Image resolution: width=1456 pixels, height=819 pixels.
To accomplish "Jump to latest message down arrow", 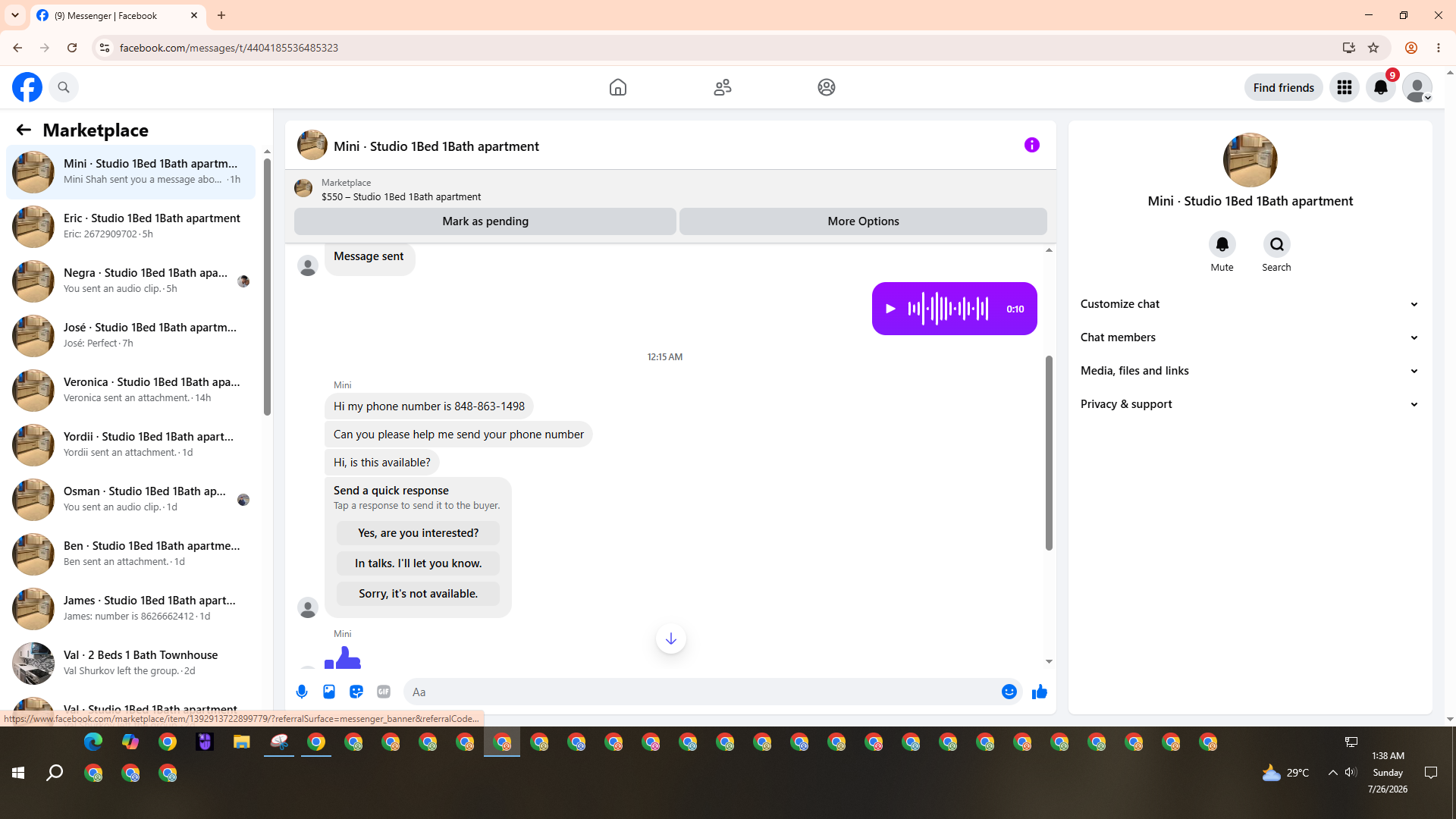I will point(671,639).
